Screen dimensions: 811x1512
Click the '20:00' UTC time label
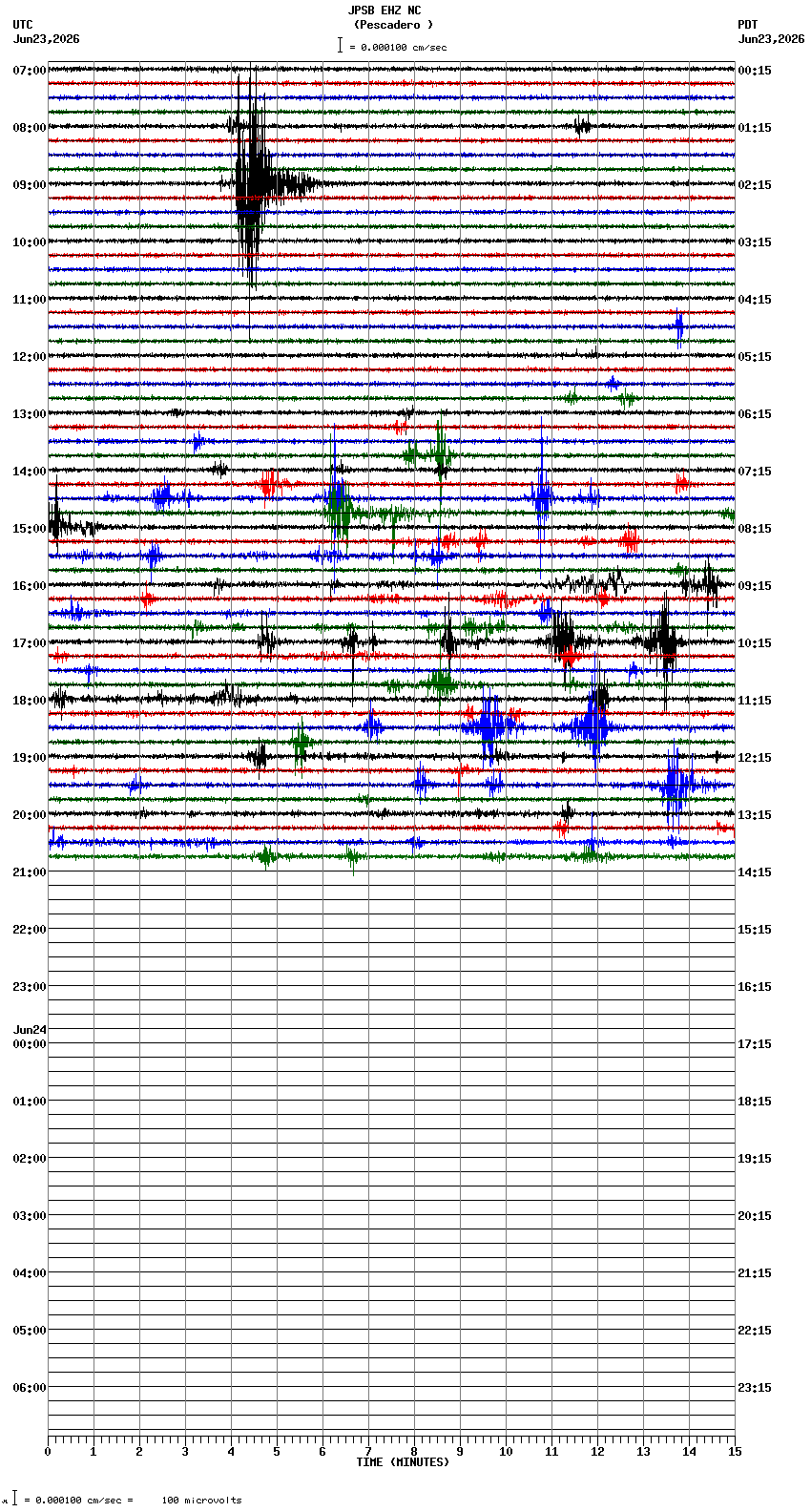point(30,815)
